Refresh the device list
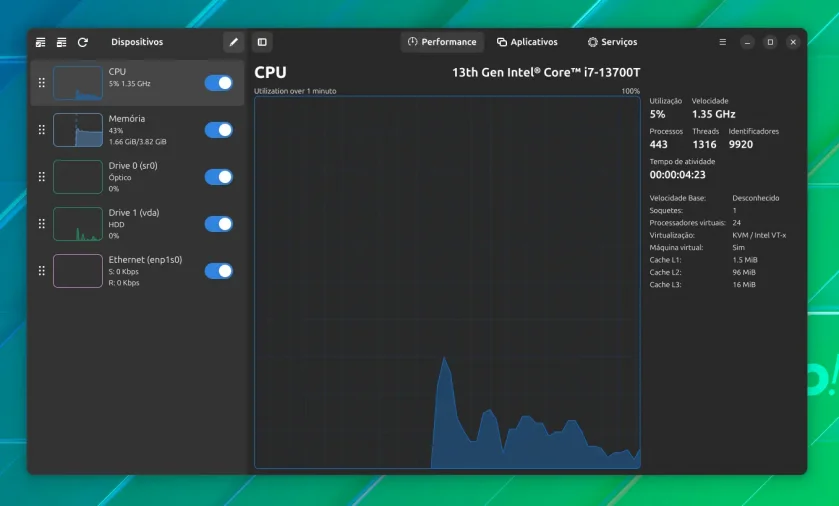The width and height of the screenshot is (840, 506). (82, 42)
